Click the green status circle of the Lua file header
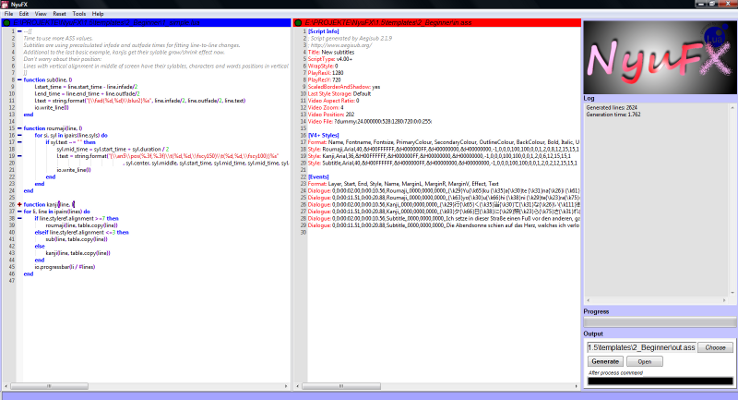 click(7, 23)
